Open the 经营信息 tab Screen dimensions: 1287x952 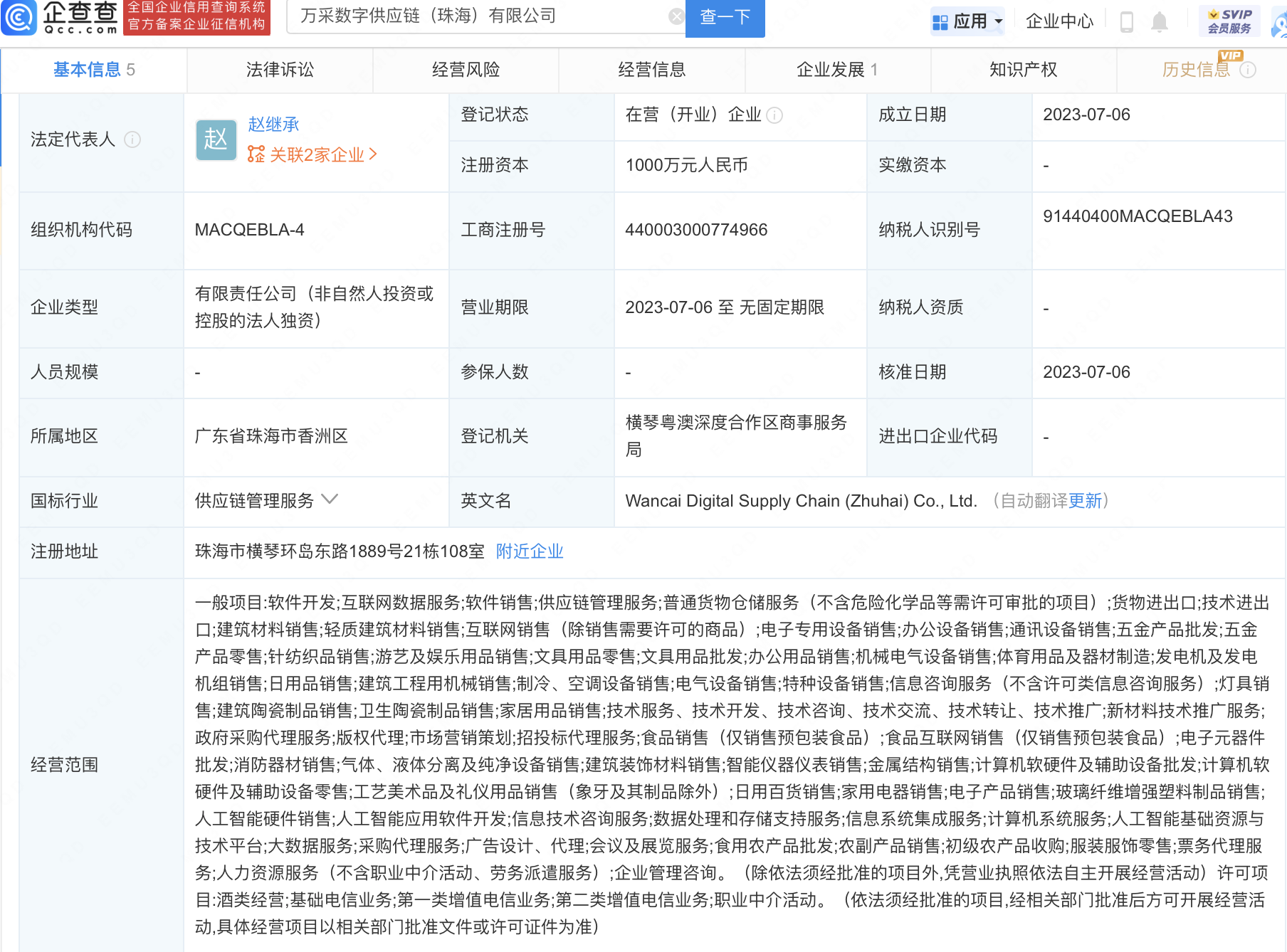651,70
